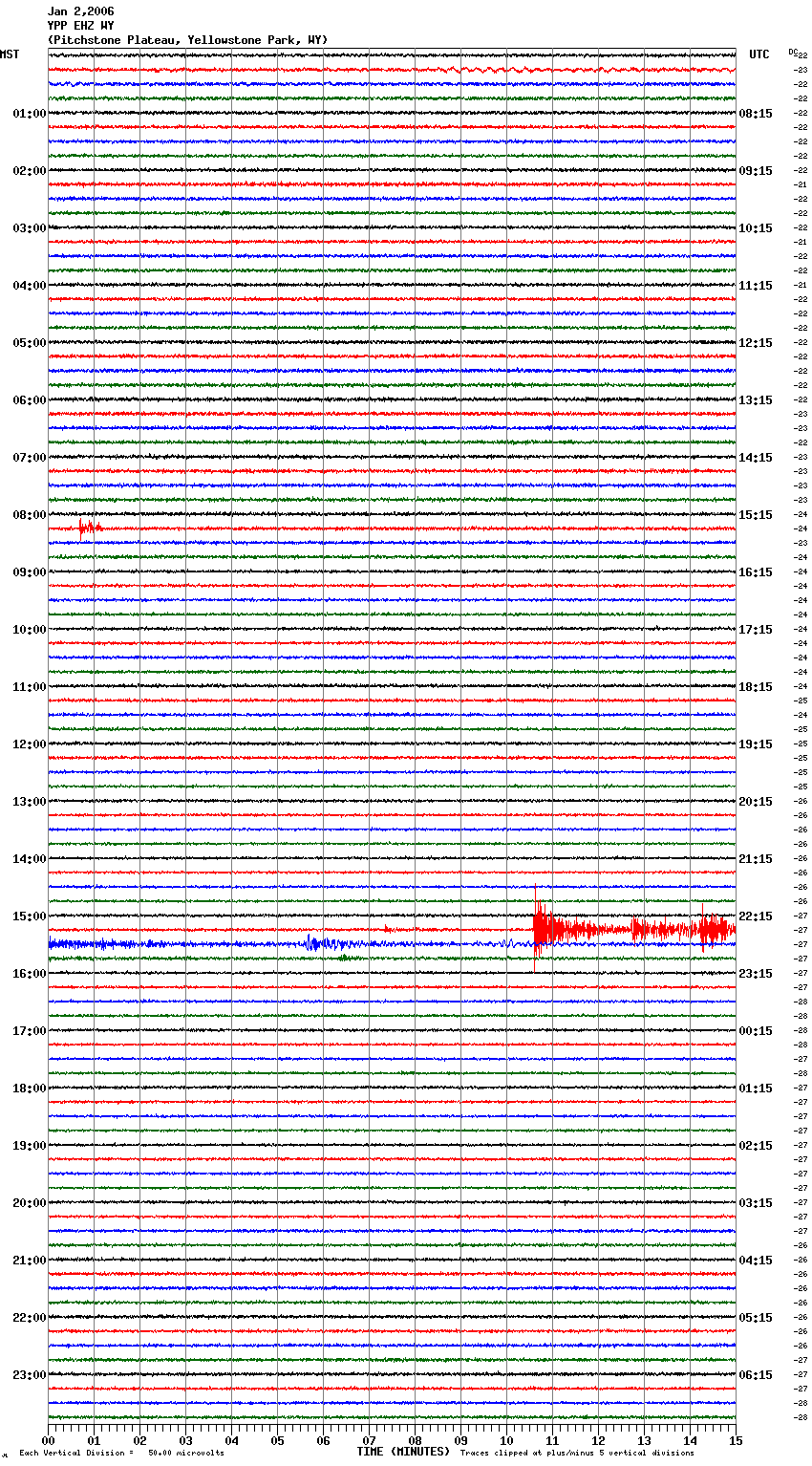Click the 03 minute axis tick label
Image resolution: width=812 pixels, height=1466 pixels.
click(x=185, y=1440)
